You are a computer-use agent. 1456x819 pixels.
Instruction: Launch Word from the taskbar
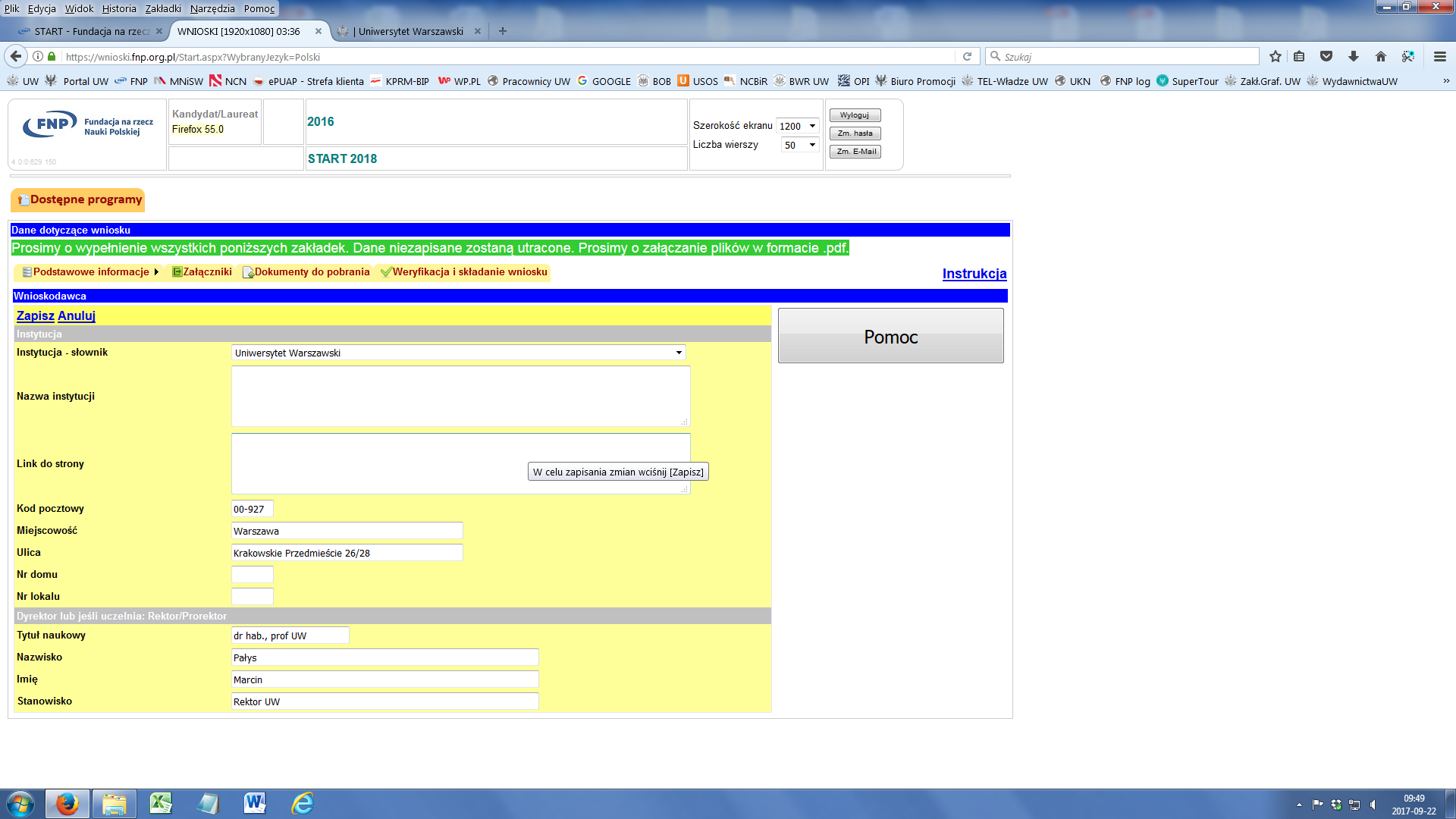click(x=255, y=803)
